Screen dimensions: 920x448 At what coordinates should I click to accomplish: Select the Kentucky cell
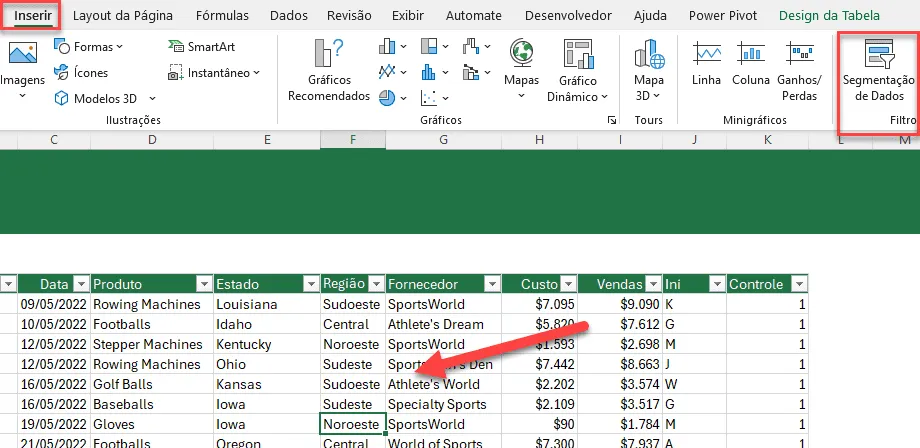tap(267, 344)
